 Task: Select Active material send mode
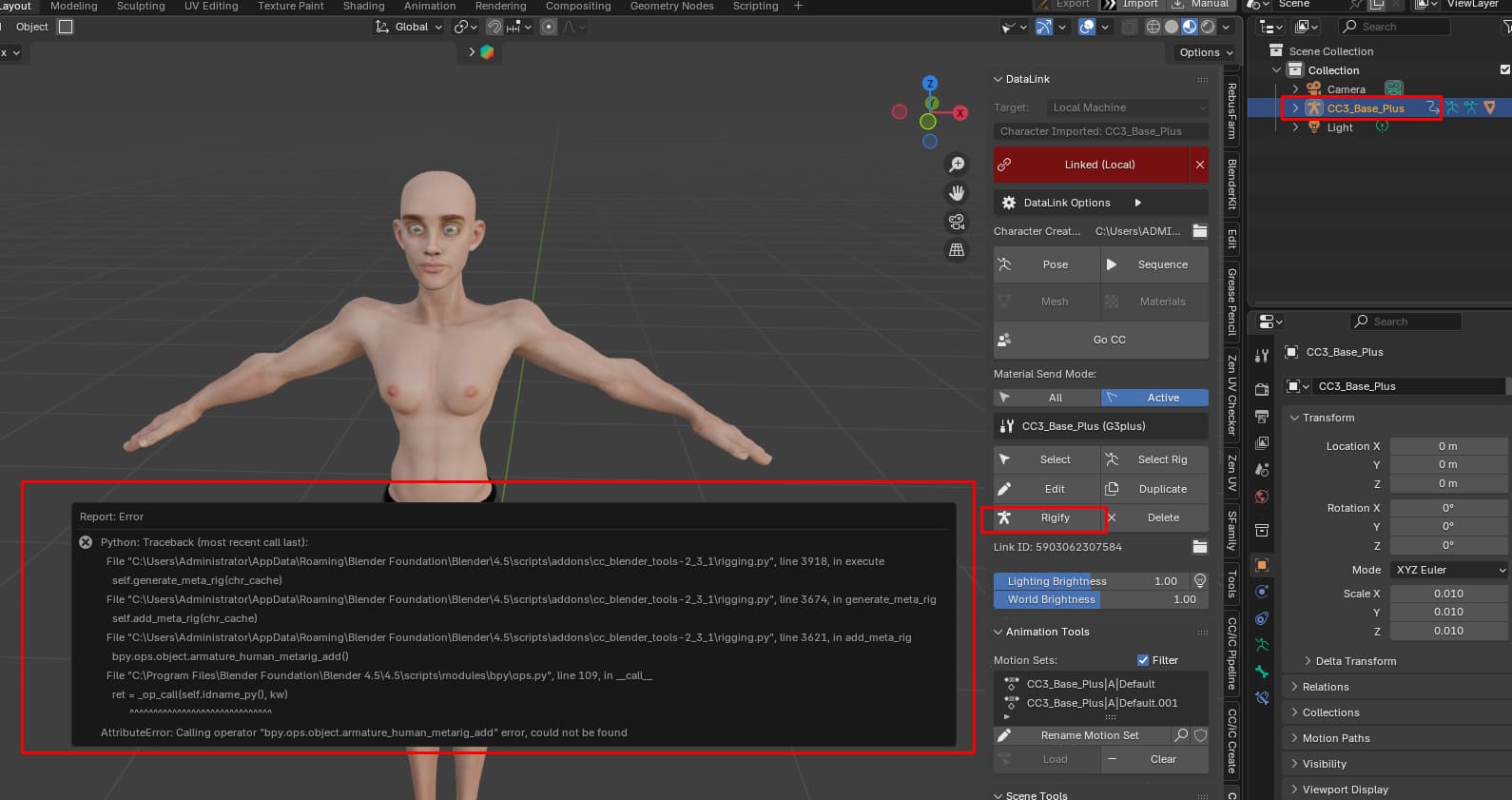(1154, 398)
